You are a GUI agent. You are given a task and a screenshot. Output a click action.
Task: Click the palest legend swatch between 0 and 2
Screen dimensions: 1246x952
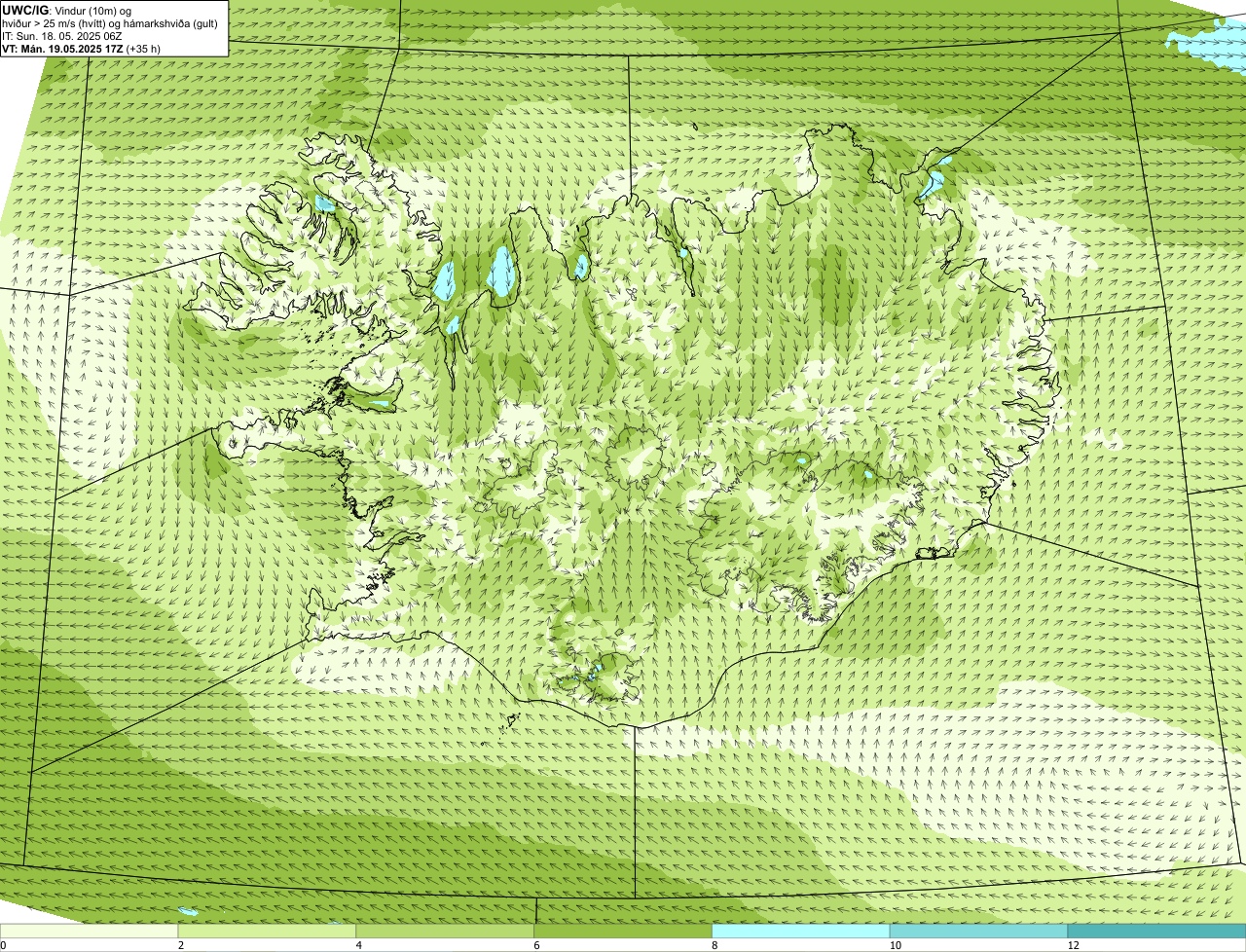90,931
